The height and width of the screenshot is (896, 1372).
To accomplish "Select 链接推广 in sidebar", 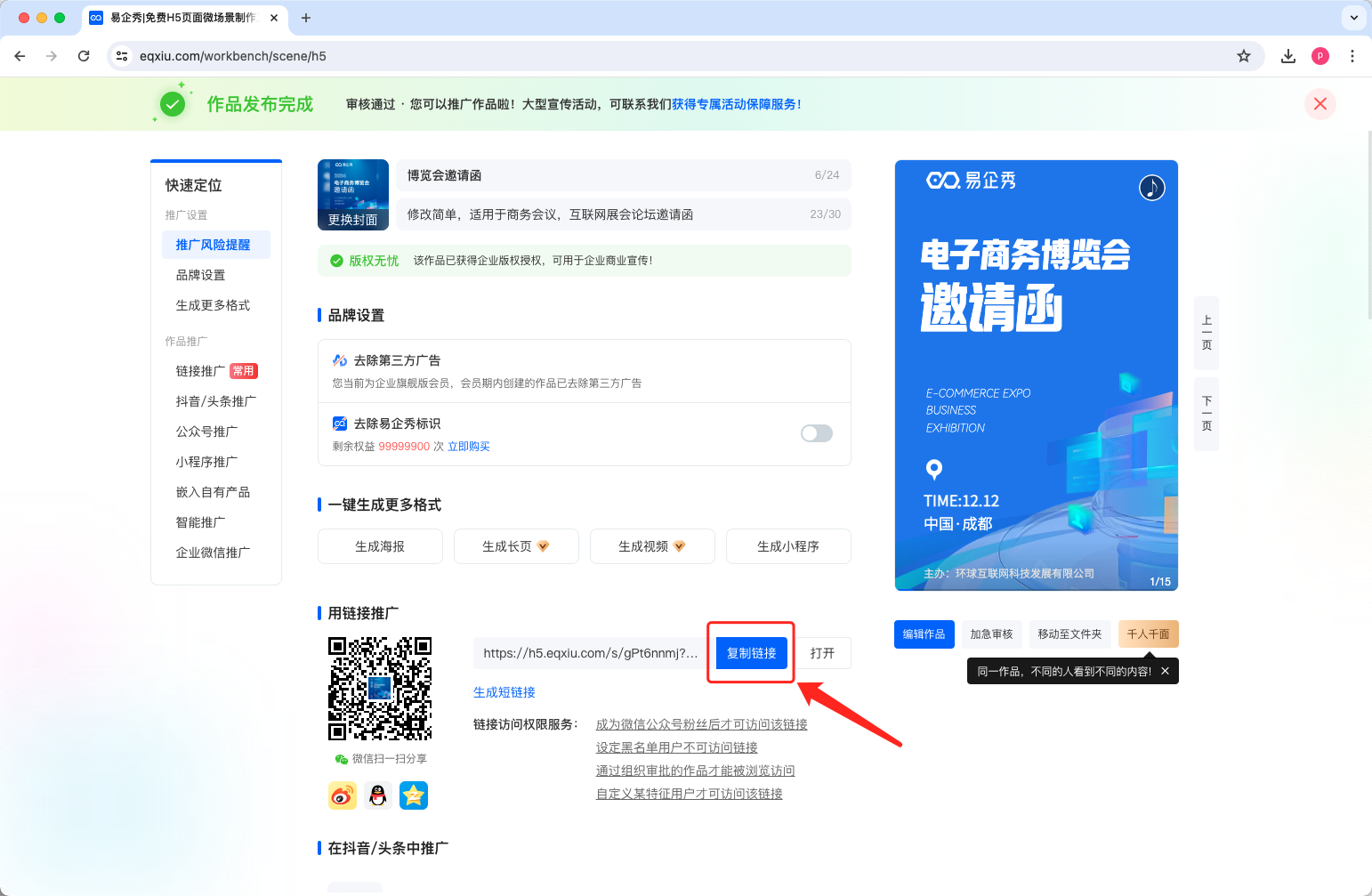I will (201, 371).
